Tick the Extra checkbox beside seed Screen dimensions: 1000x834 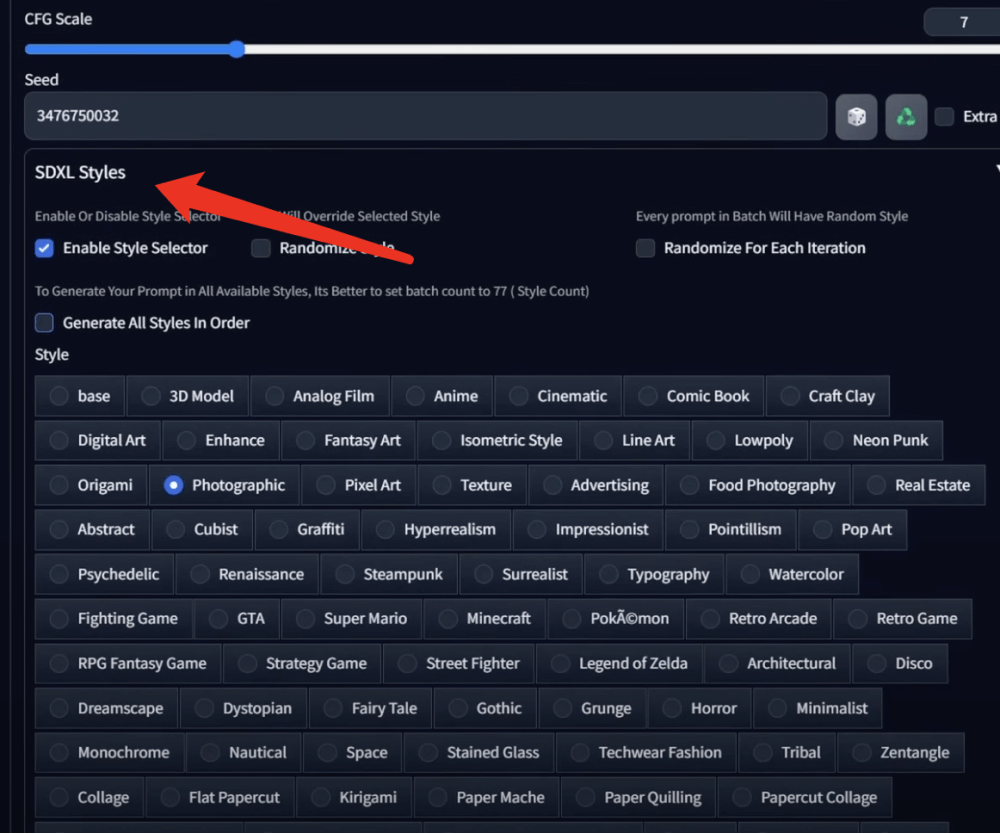[944, 117]
